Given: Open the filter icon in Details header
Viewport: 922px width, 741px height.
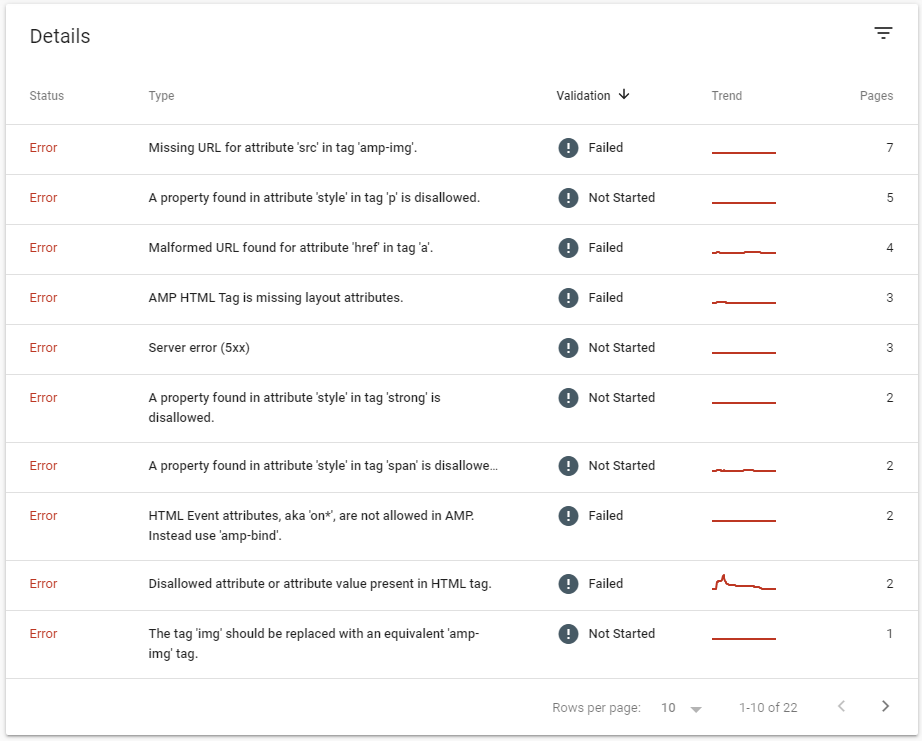Looking at the screenshot, I should point(883,33).
